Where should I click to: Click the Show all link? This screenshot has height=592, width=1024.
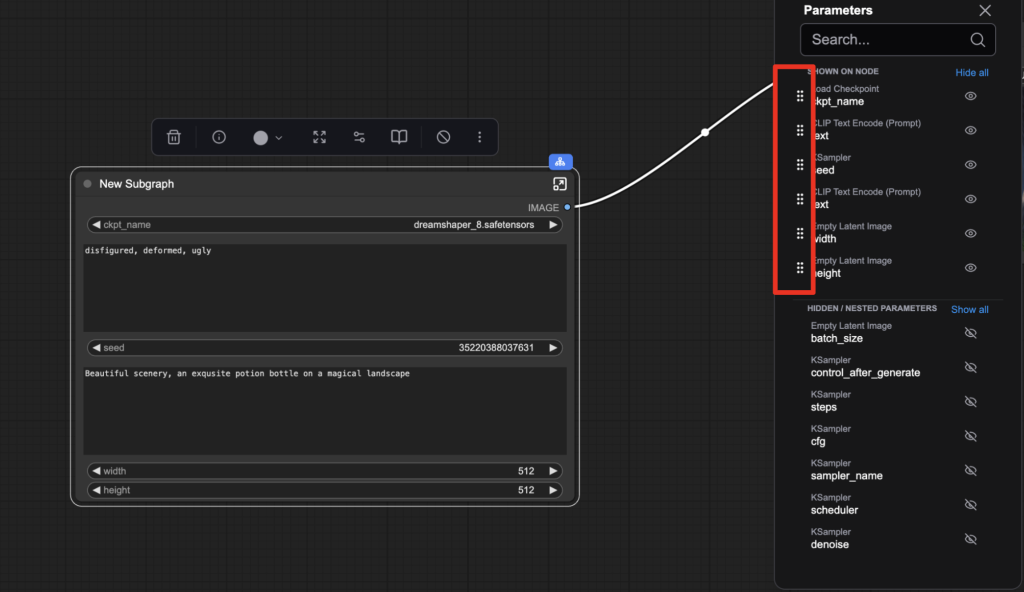tap(969, 309)
